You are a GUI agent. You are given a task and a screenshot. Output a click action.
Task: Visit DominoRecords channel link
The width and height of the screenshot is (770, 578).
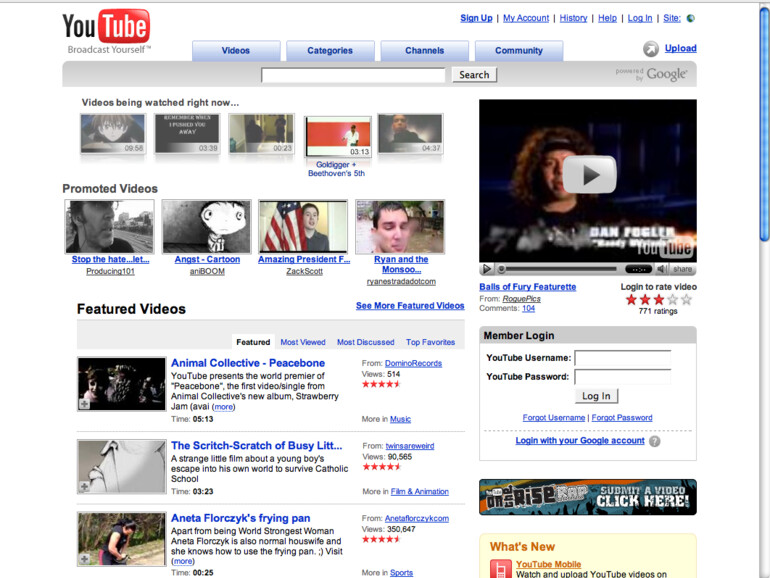(413, 363)
